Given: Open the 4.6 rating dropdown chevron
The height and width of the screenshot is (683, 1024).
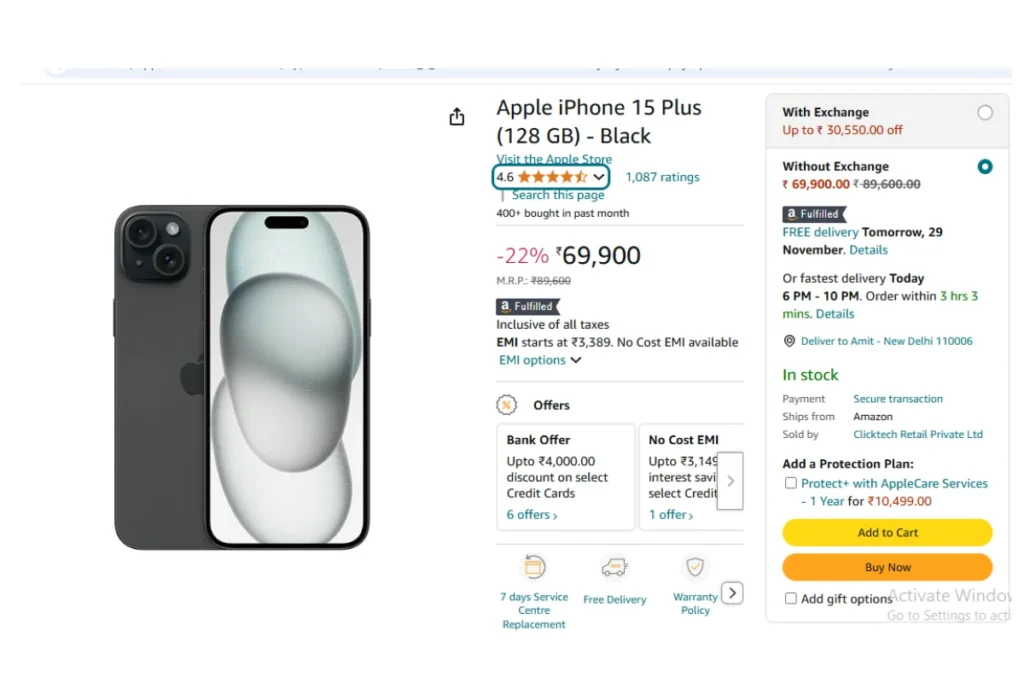Looking at the screenshot, I should click(x=598, y=177).
